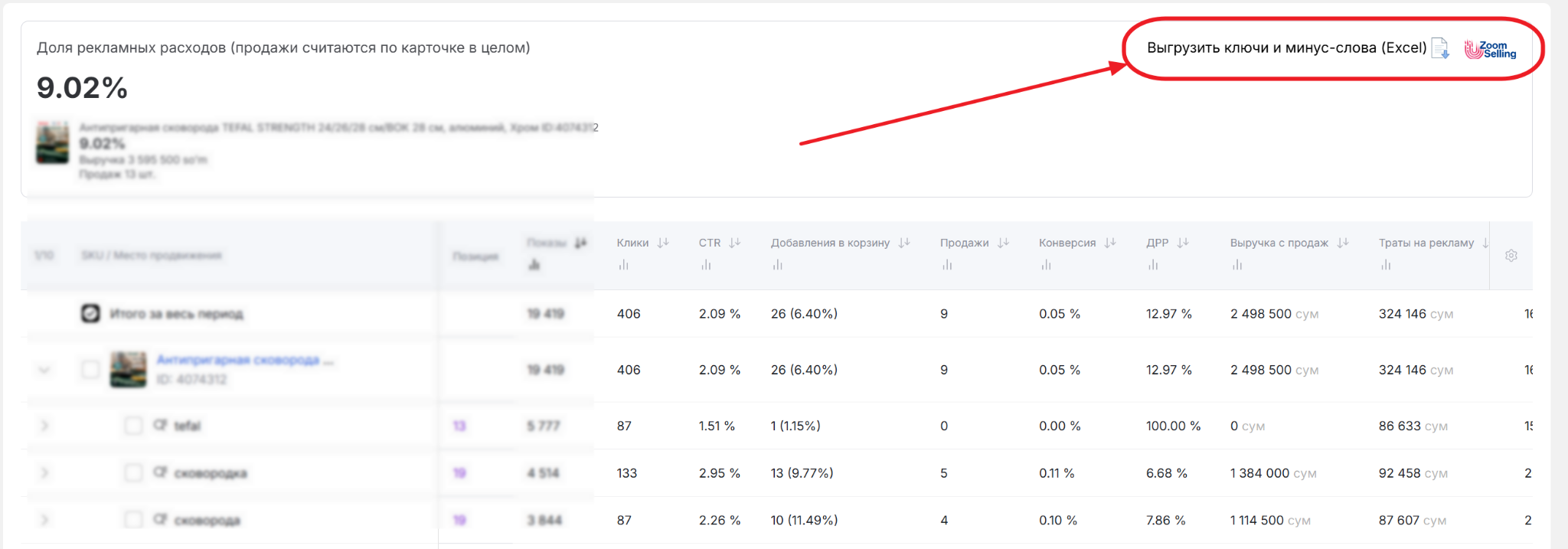Sort the table by CTR arrow icon
This screenshot has width=1568, height=549.
pyautogui.click(x=735, y=243)
